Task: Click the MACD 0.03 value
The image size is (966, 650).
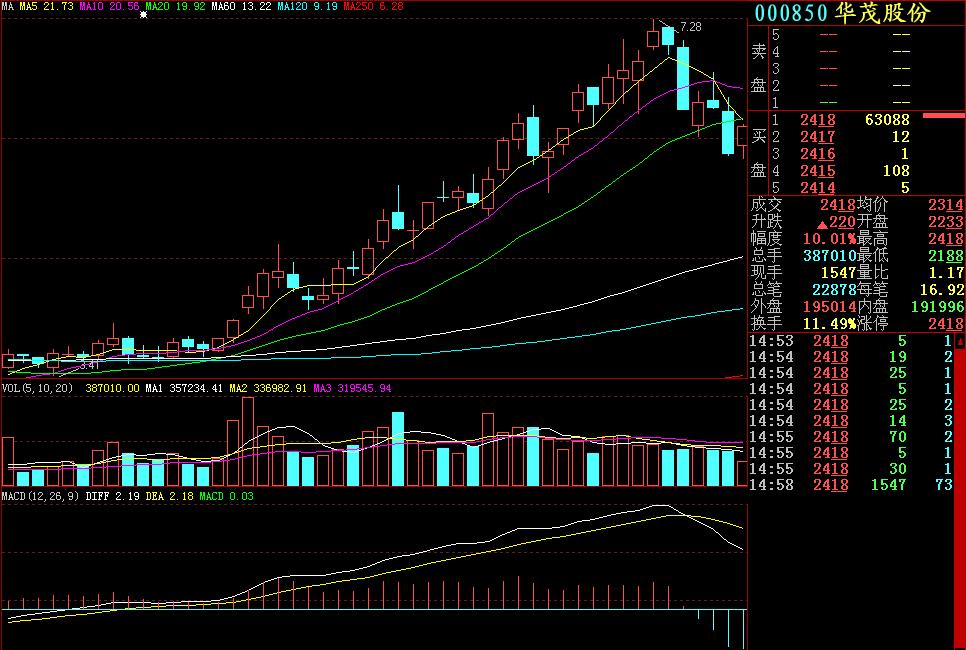Action: click(x=226, y=496)
